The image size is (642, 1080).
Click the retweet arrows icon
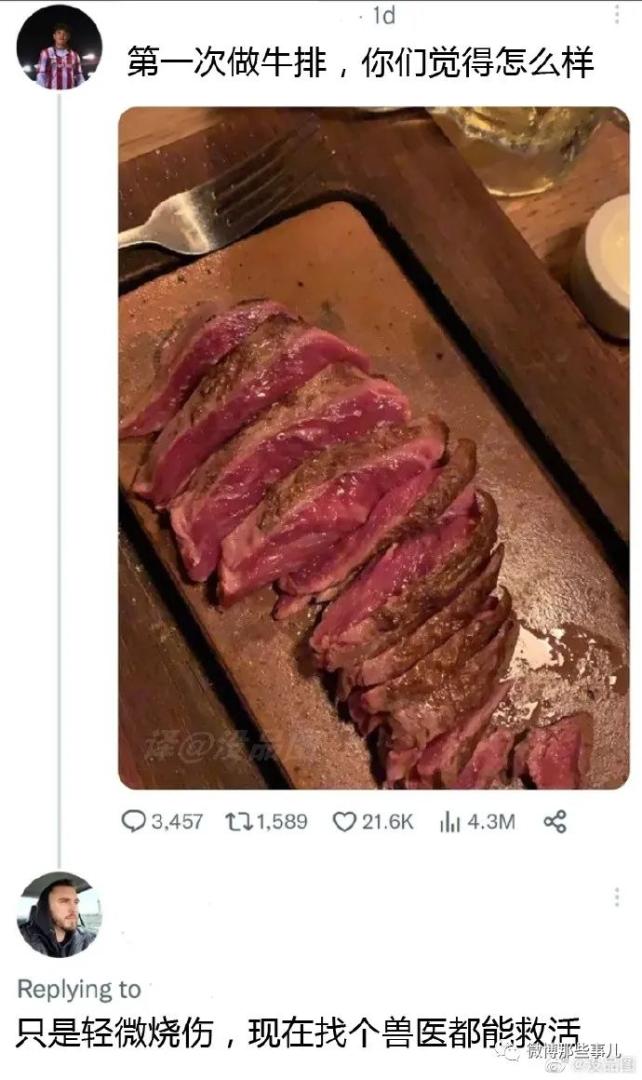pyautogui.click(x=239, y=821)
